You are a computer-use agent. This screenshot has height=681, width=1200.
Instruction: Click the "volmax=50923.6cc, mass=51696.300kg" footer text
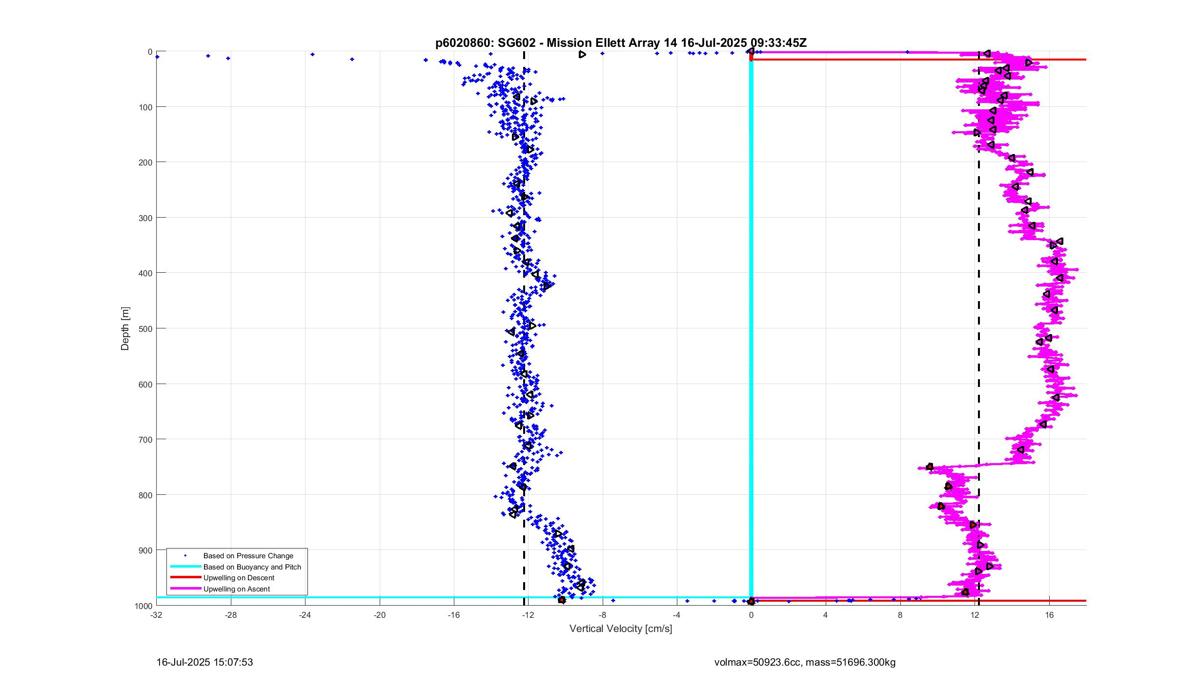(x=804, y=662)
